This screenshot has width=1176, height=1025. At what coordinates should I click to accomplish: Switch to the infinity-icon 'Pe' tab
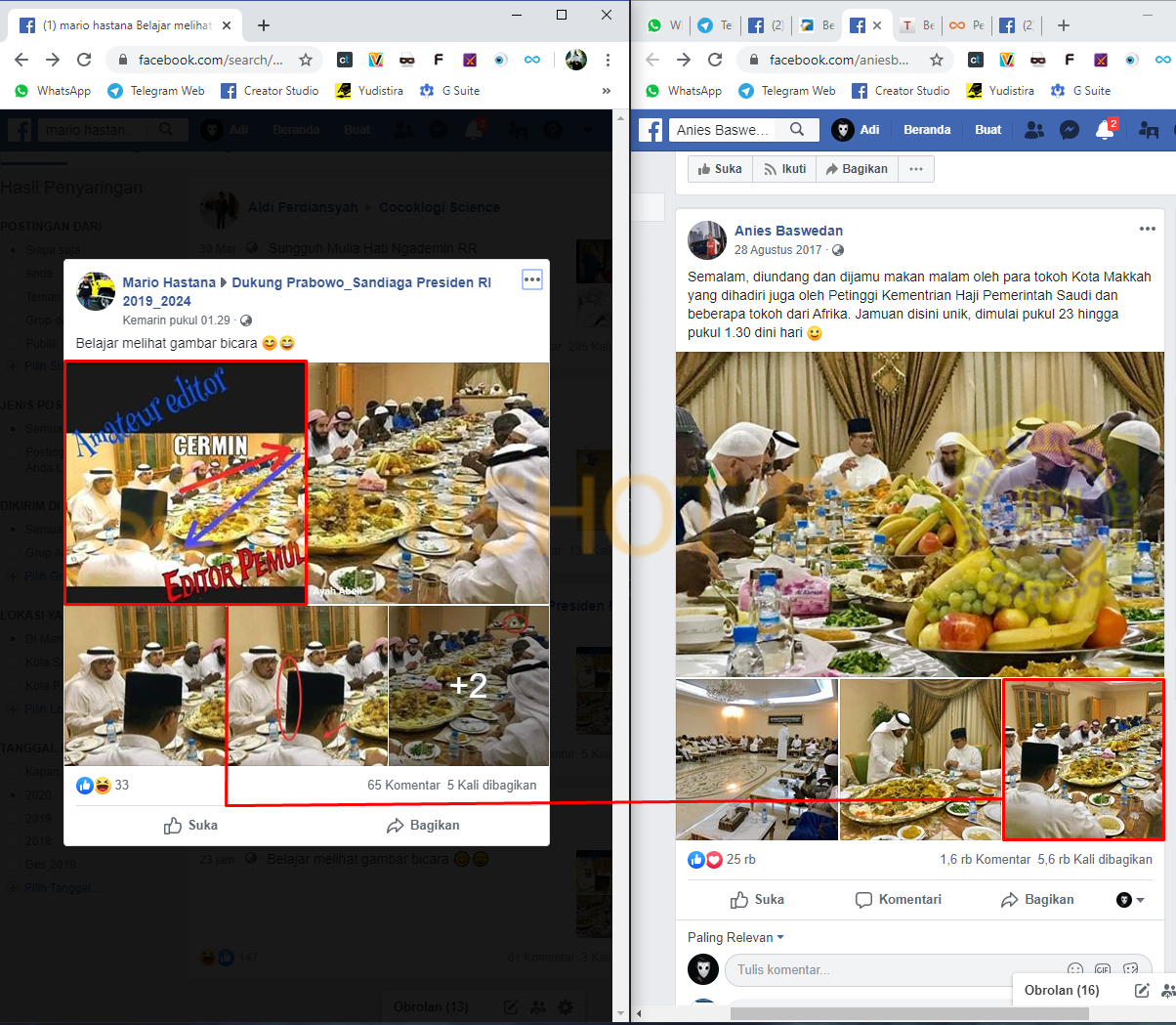[x=967, y=25]
